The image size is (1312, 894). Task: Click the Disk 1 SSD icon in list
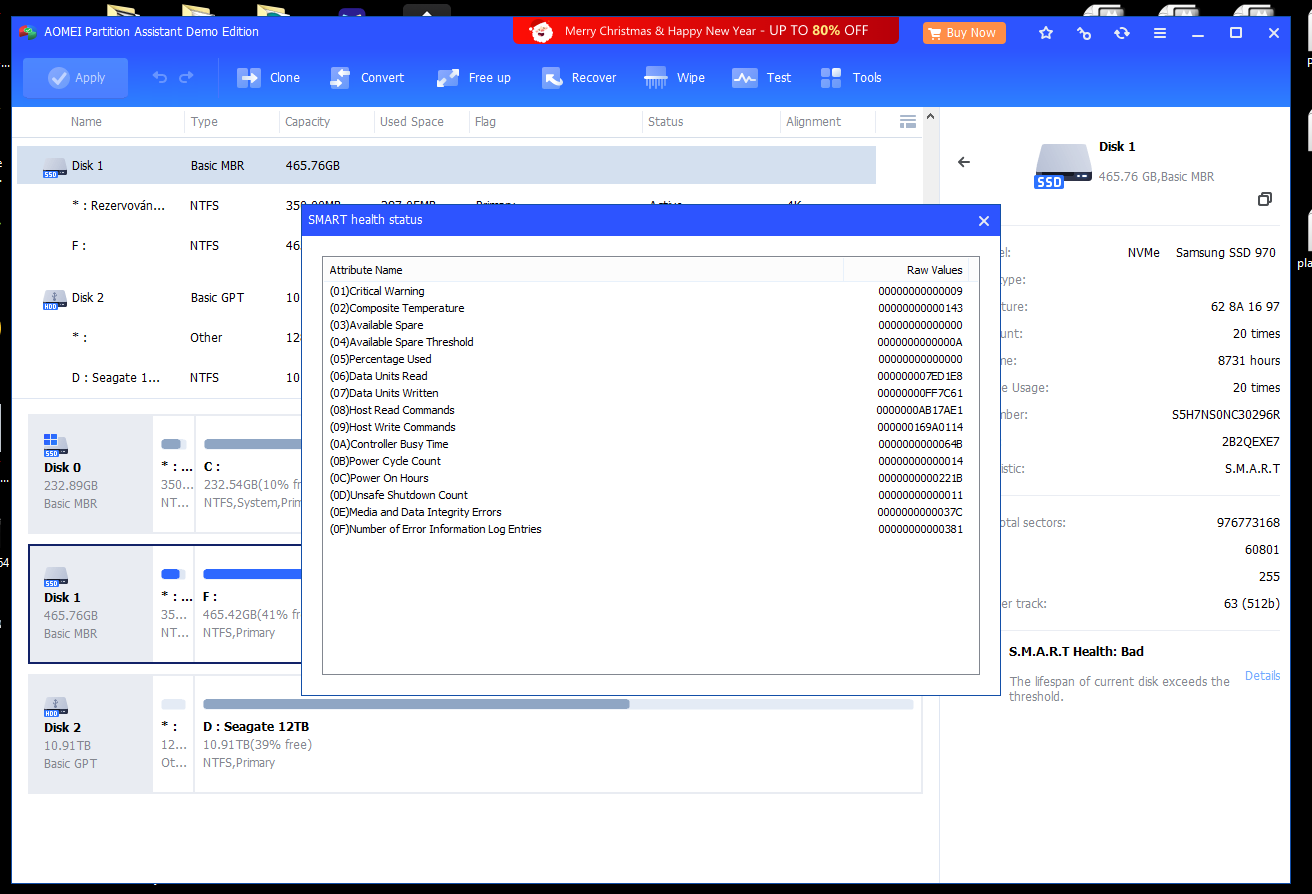click(x=54, y=167)
